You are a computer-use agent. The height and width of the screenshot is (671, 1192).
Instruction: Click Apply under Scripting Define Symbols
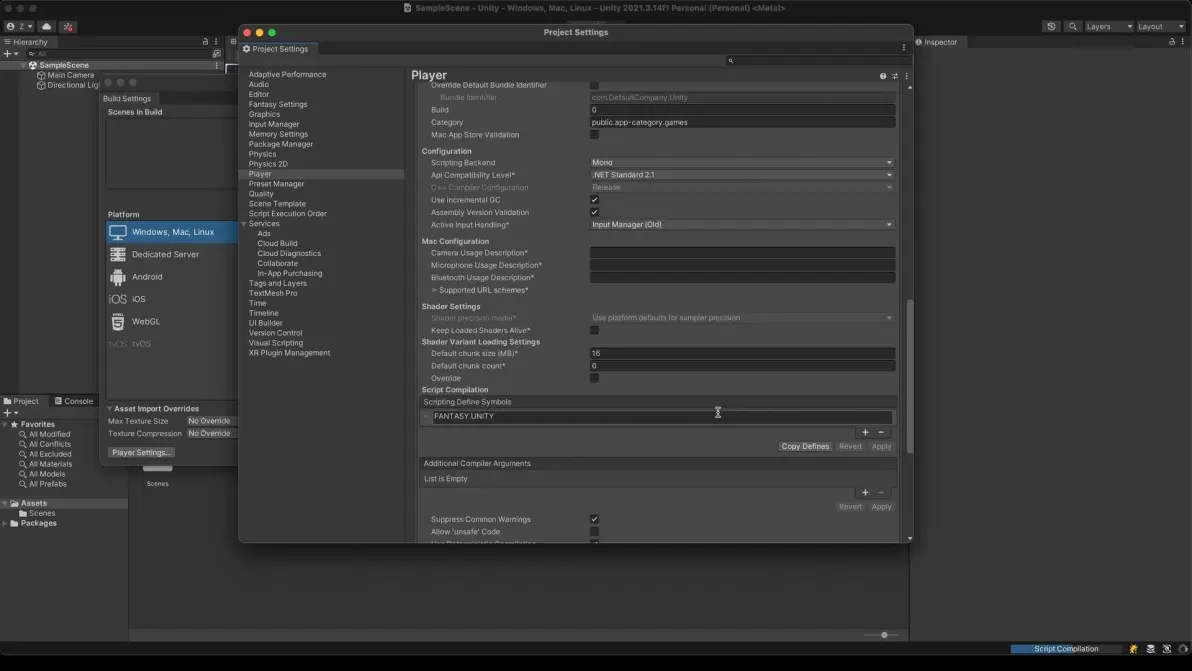point(881,447)
